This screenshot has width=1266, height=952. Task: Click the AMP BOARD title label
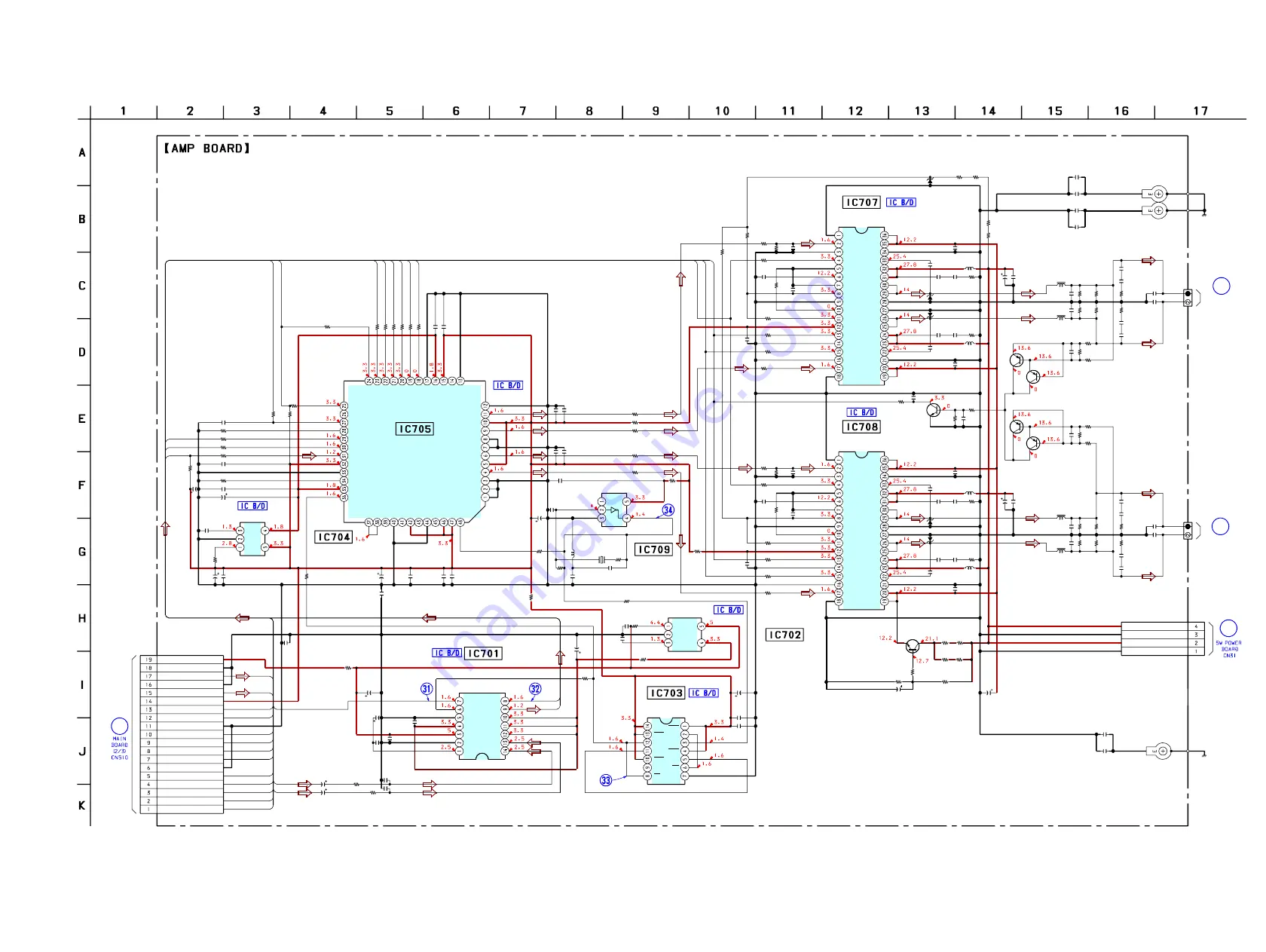click(207, 148)
